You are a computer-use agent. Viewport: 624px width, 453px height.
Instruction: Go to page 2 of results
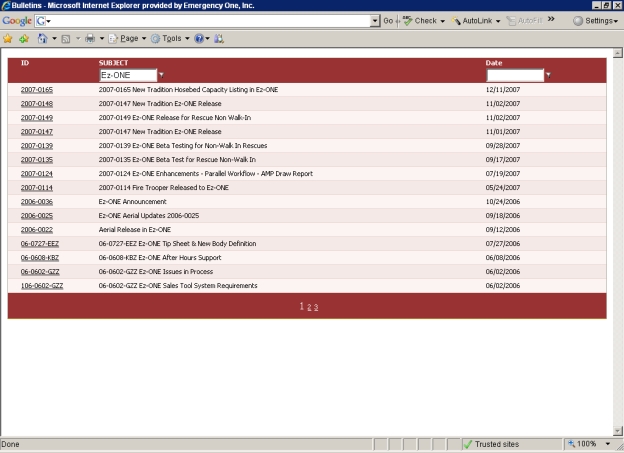[309, 307]
